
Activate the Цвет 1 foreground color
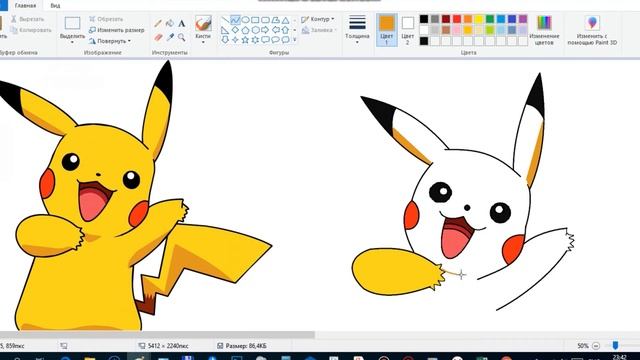pos(387,29)
